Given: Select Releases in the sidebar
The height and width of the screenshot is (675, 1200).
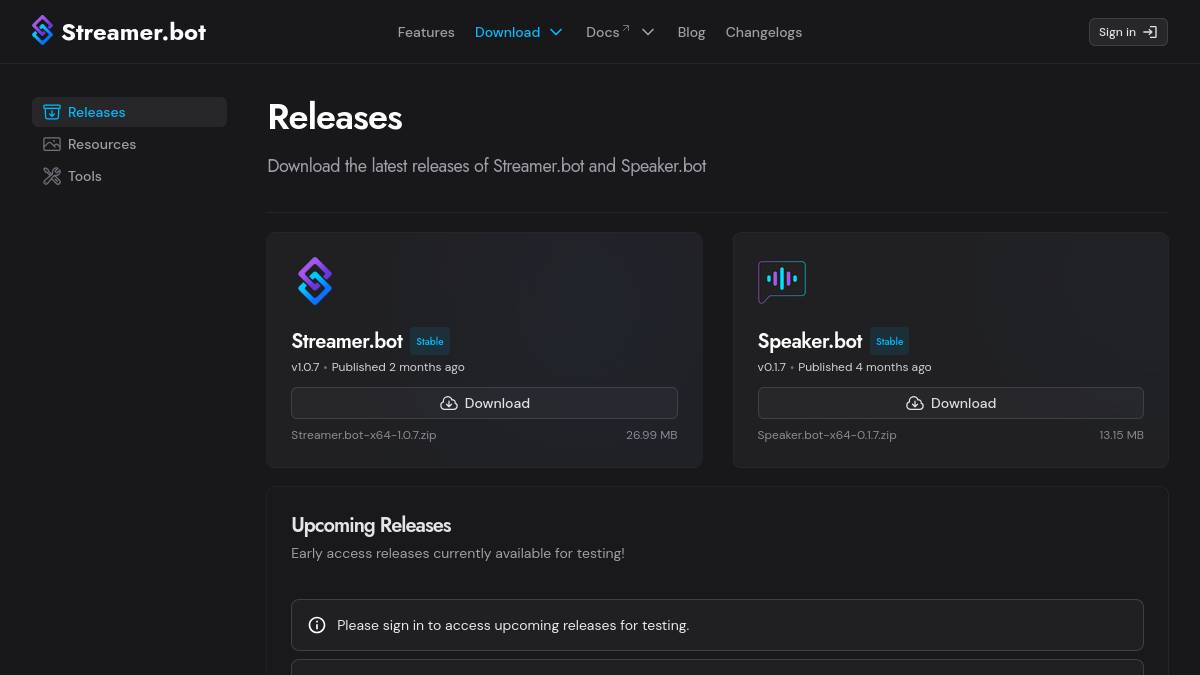Looking at the screenshot, I should [129, 112].
